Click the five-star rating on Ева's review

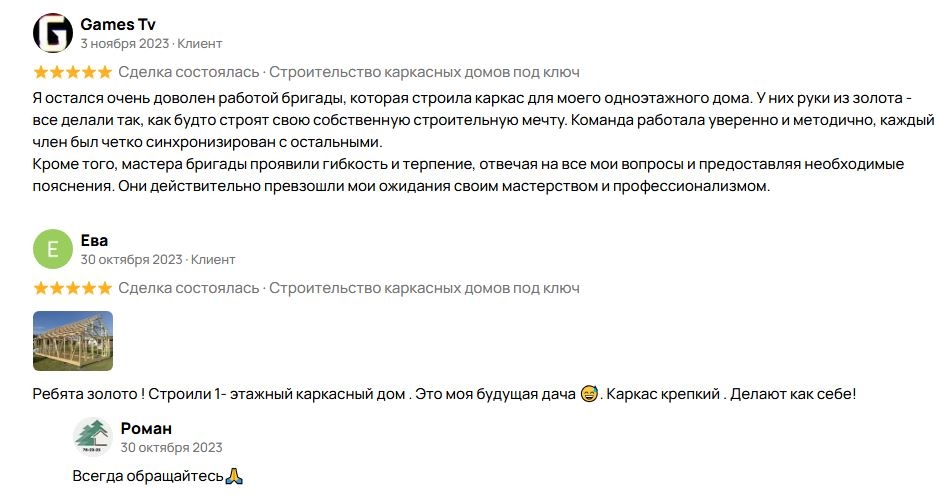click(x=72, y=288)
